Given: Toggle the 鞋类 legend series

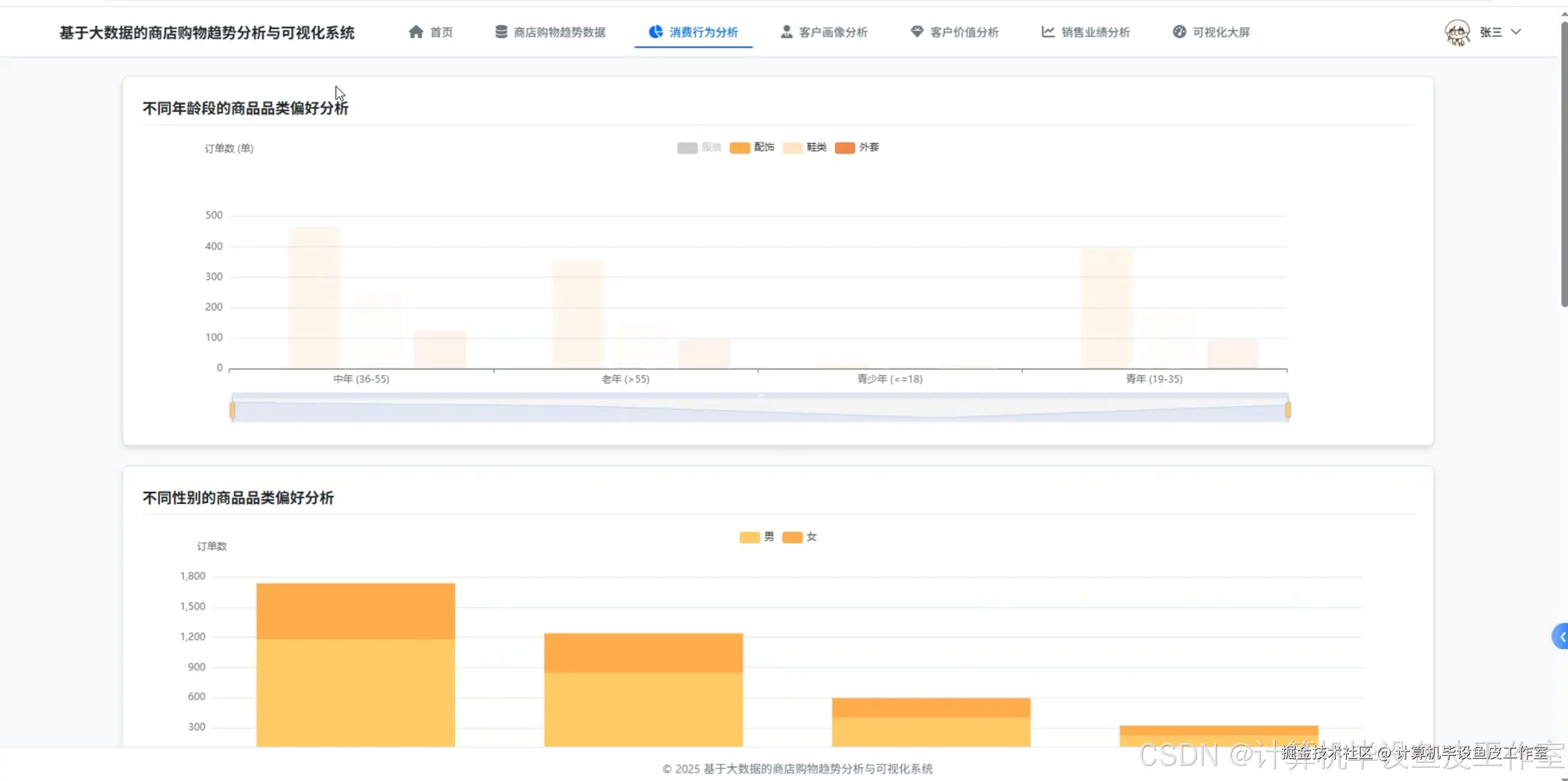Looking at the screenshot, I should click(793, 148).
